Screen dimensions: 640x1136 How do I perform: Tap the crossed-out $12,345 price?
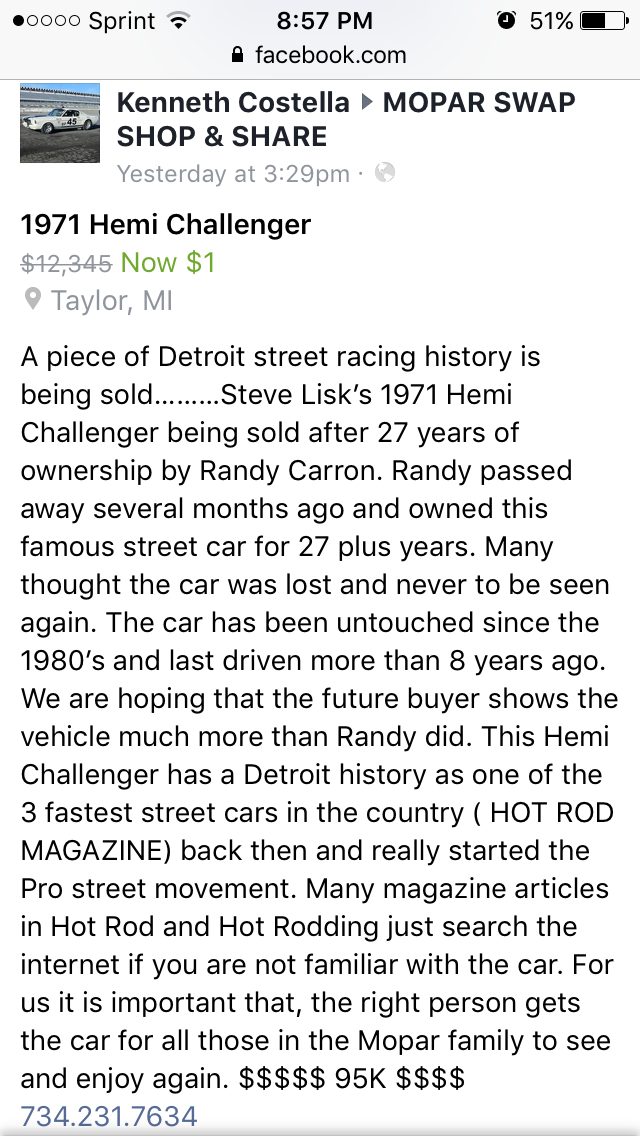tap(66, 263)
